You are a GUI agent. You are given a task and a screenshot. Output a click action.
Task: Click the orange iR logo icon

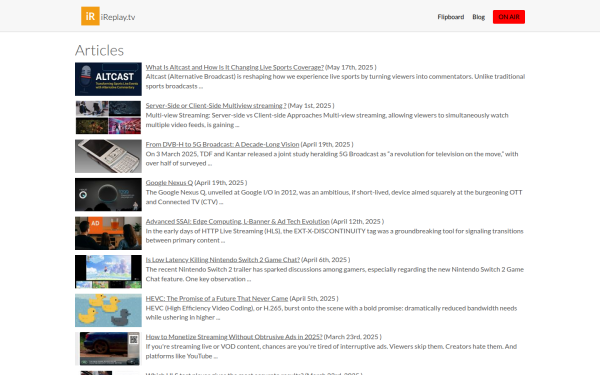tap(90, 16)
